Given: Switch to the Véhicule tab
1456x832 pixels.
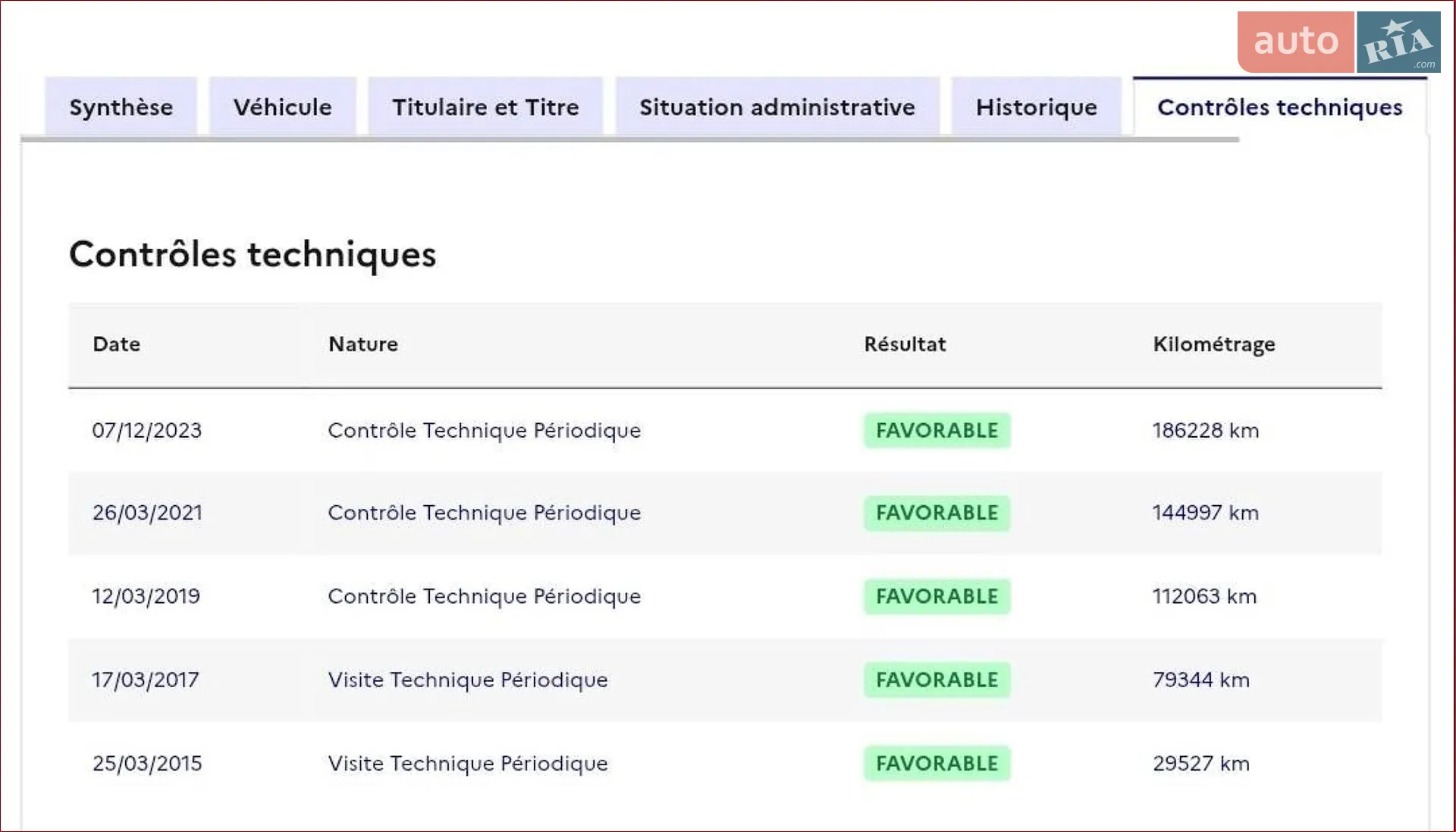Looking at the screenshot, I should click(x=283, y=107).
